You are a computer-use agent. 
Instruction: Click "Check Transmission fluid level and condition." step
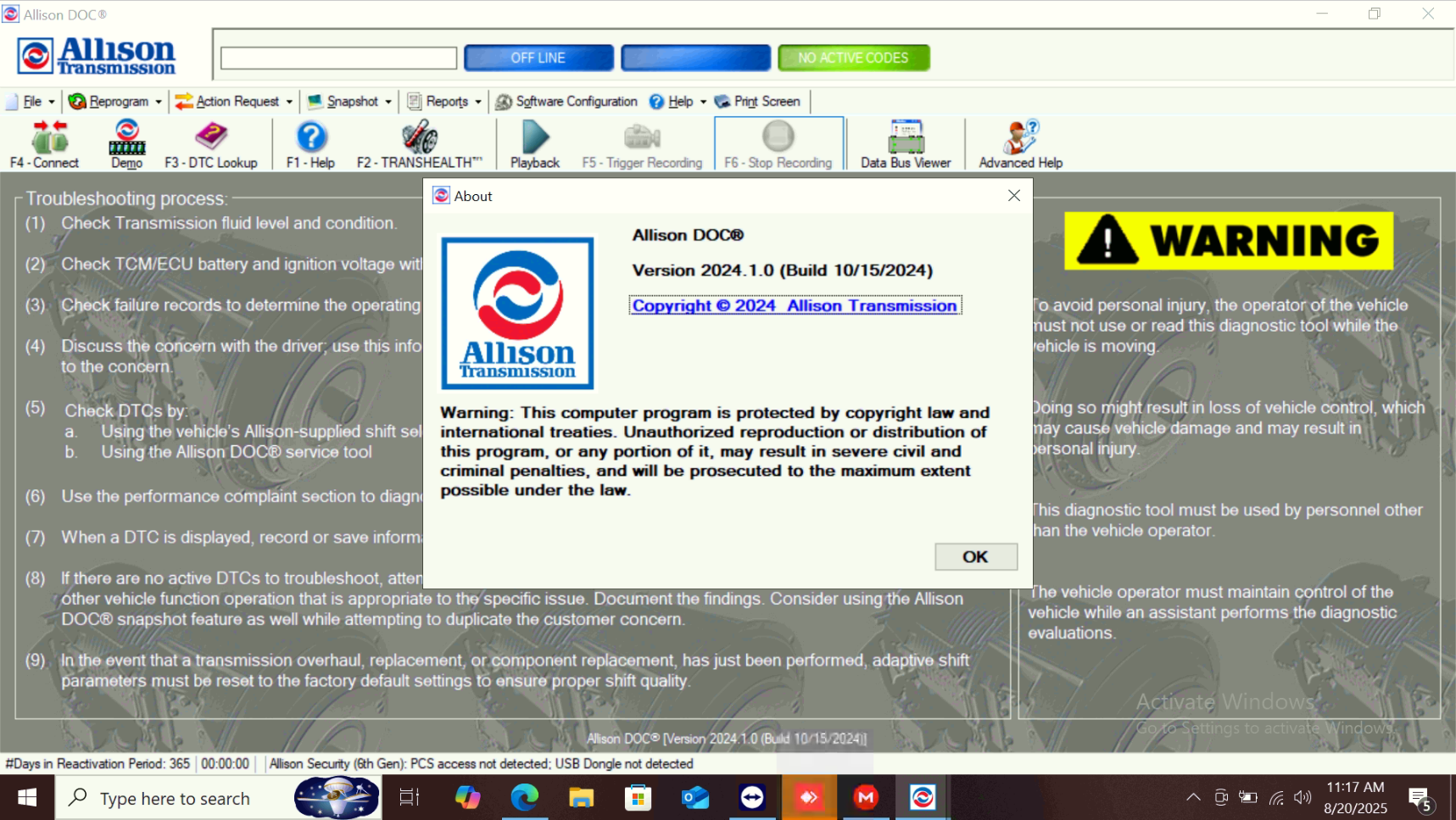point(229,223)
